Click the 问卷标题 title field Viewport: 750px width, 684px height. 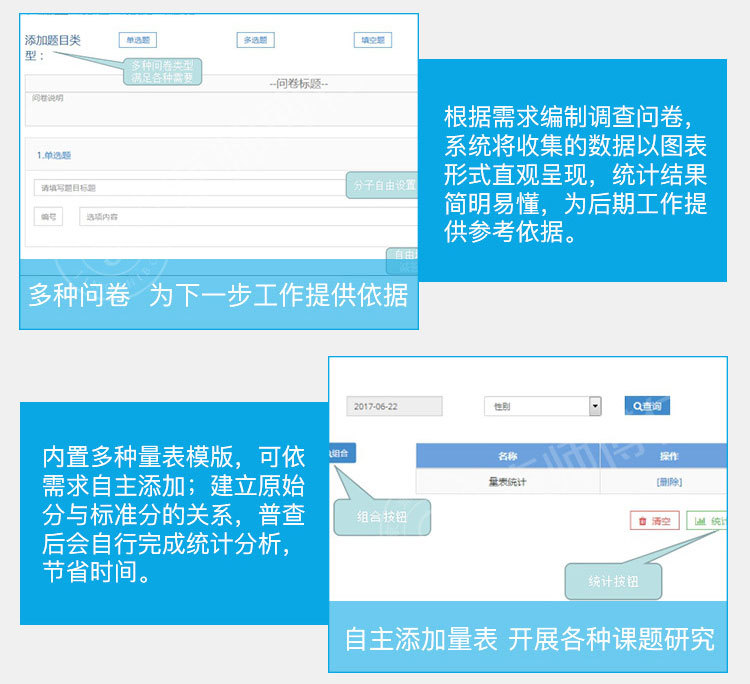pos(221,84)
